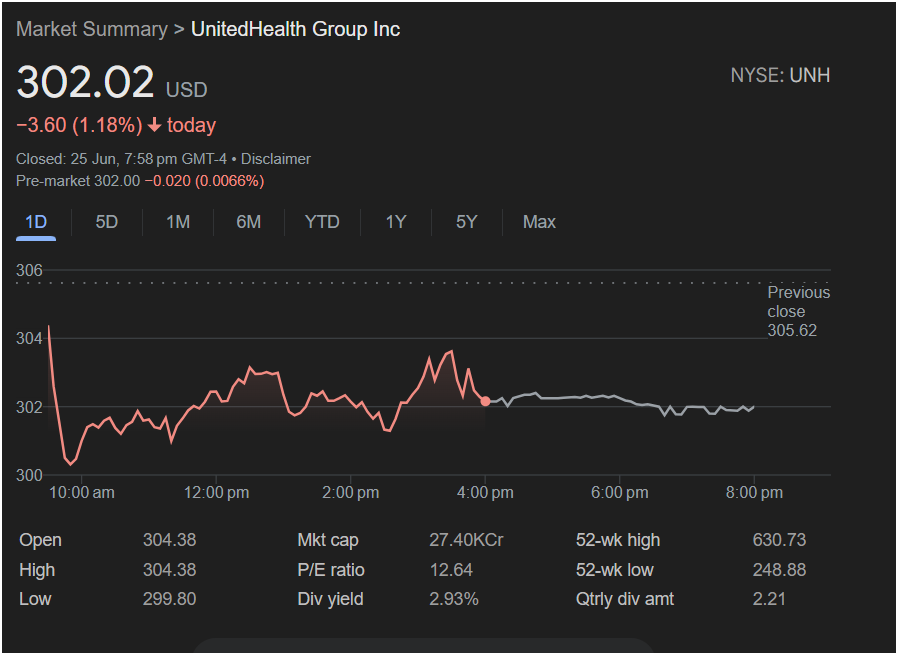
Task: Click the UnitedHealth Group Inc title
Action: (x=296, y=29)
